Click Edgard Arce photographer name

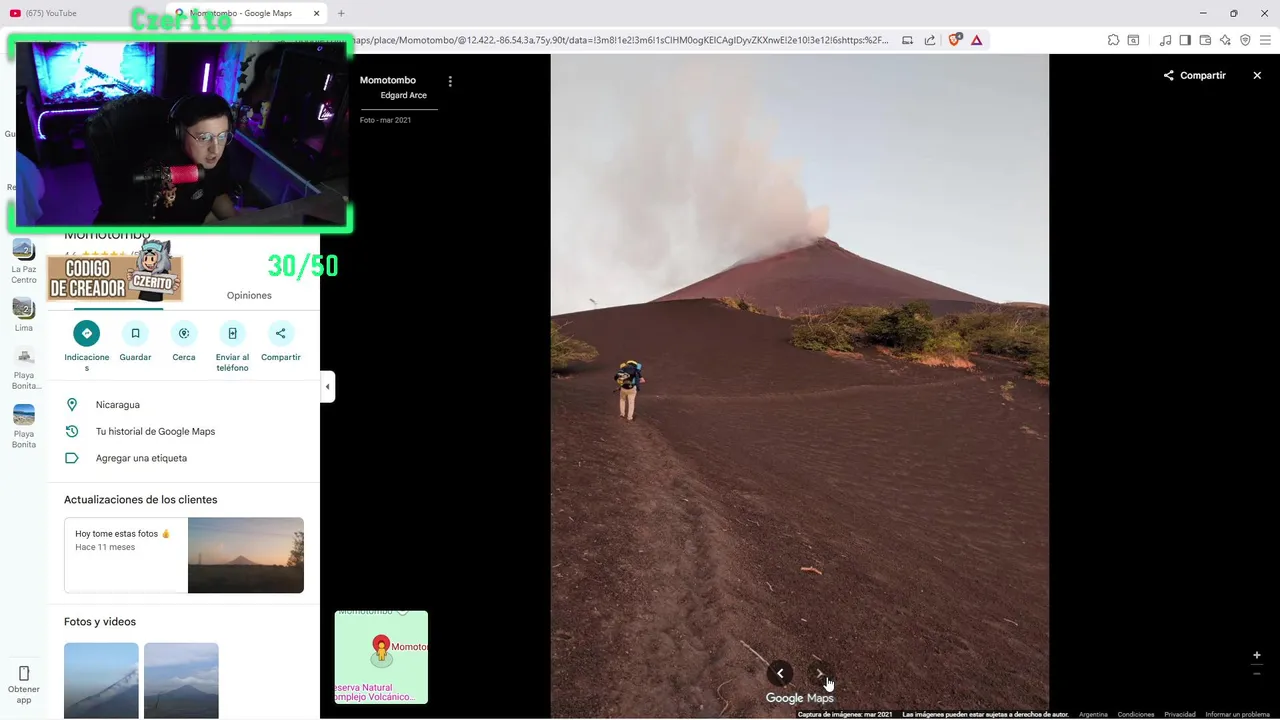[x=403, y=95]
